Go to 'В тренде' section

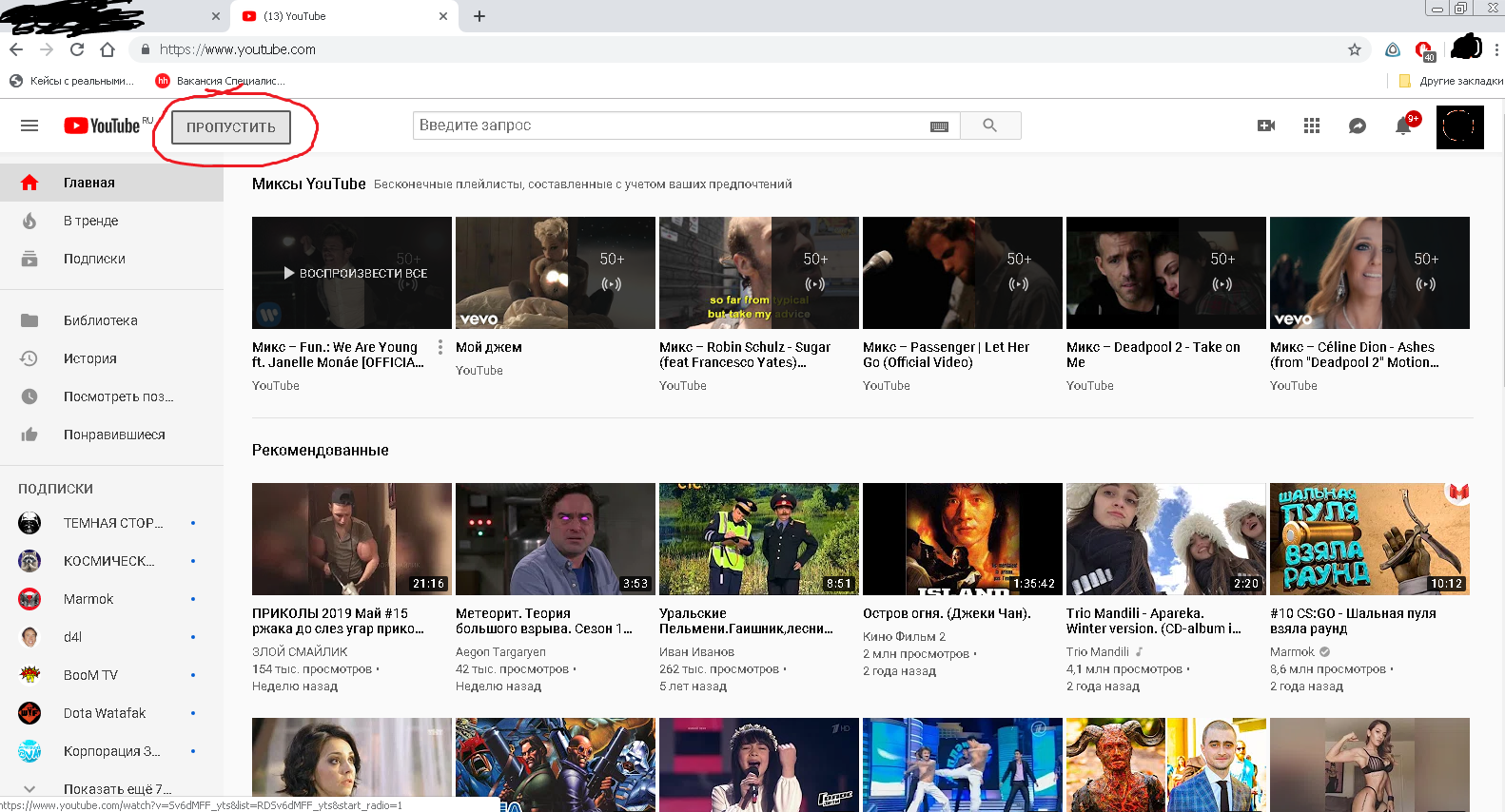point(91,221)
